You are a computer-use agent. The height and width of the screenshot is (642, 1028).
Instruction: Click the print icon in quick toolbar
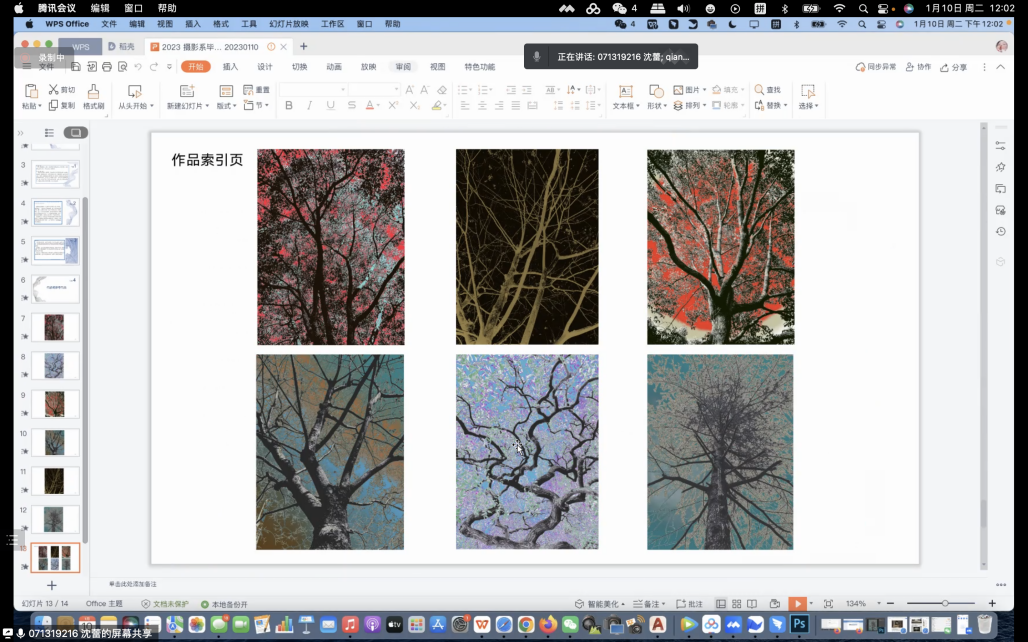pyautogui.click(x=106, y=67)
